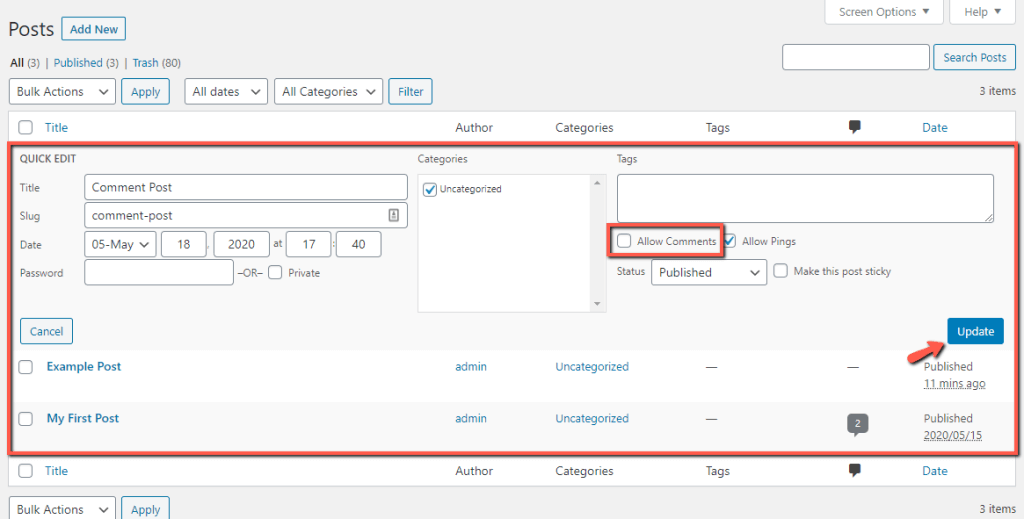This screenshot has height=519, width=1024.
Task: Open the Example Post title link
Action: pyautogui.click(x=84, y=366)
